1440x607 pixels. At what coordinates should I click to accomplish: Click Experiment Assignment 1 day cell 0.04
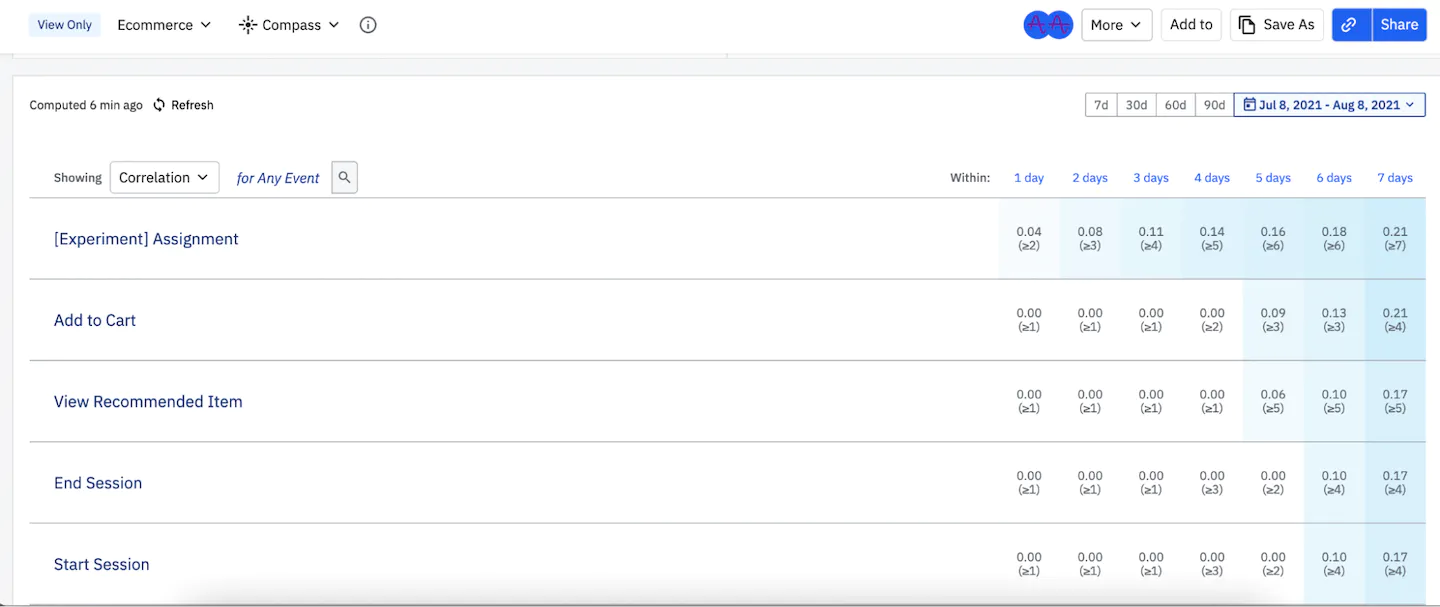[x=1029, y=239]
